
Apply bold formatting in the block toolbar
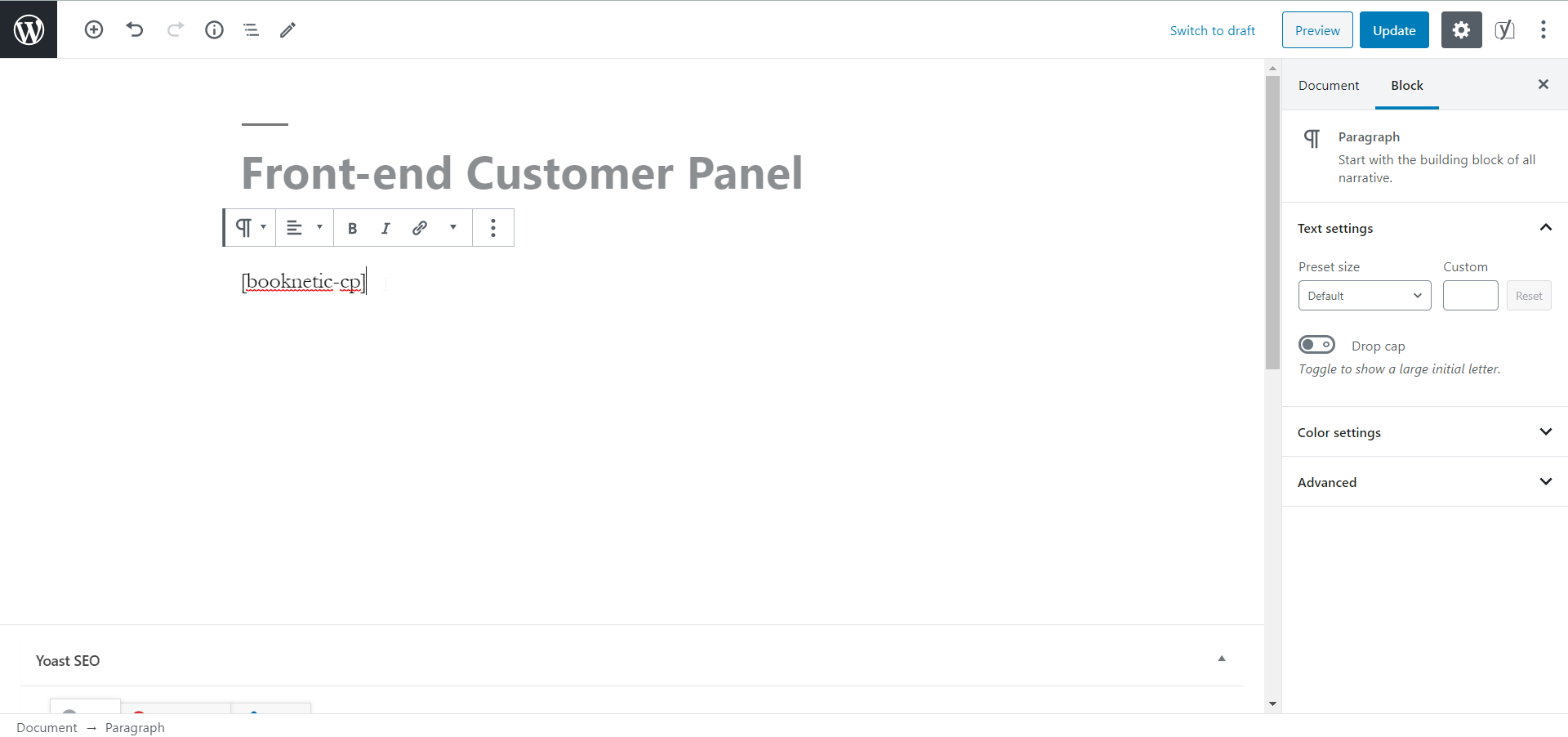(x=352, y=227)
